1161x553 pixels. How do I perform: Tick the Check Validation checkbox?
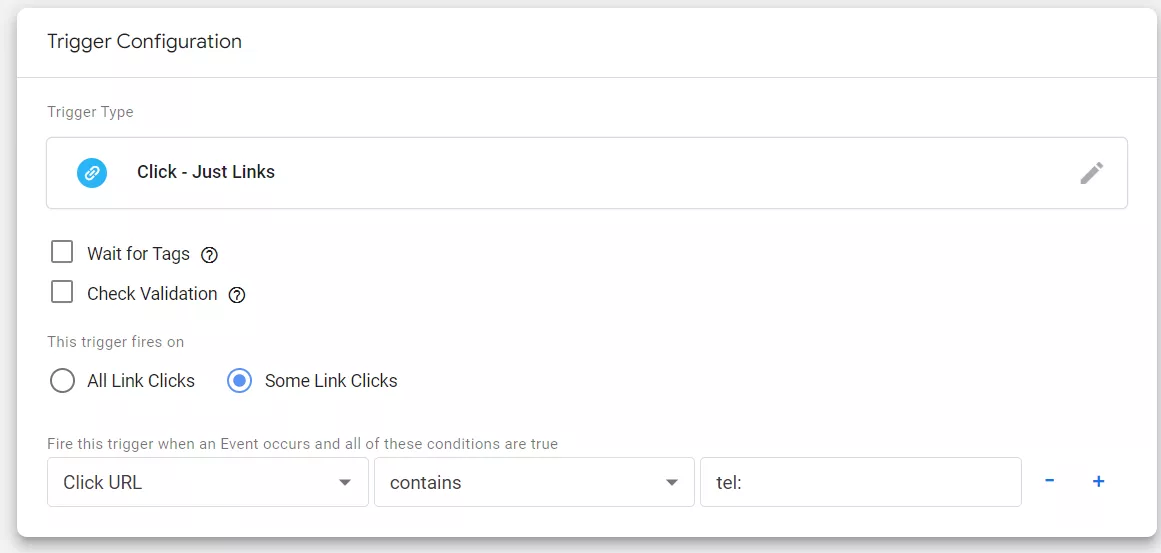coord(62,292)
